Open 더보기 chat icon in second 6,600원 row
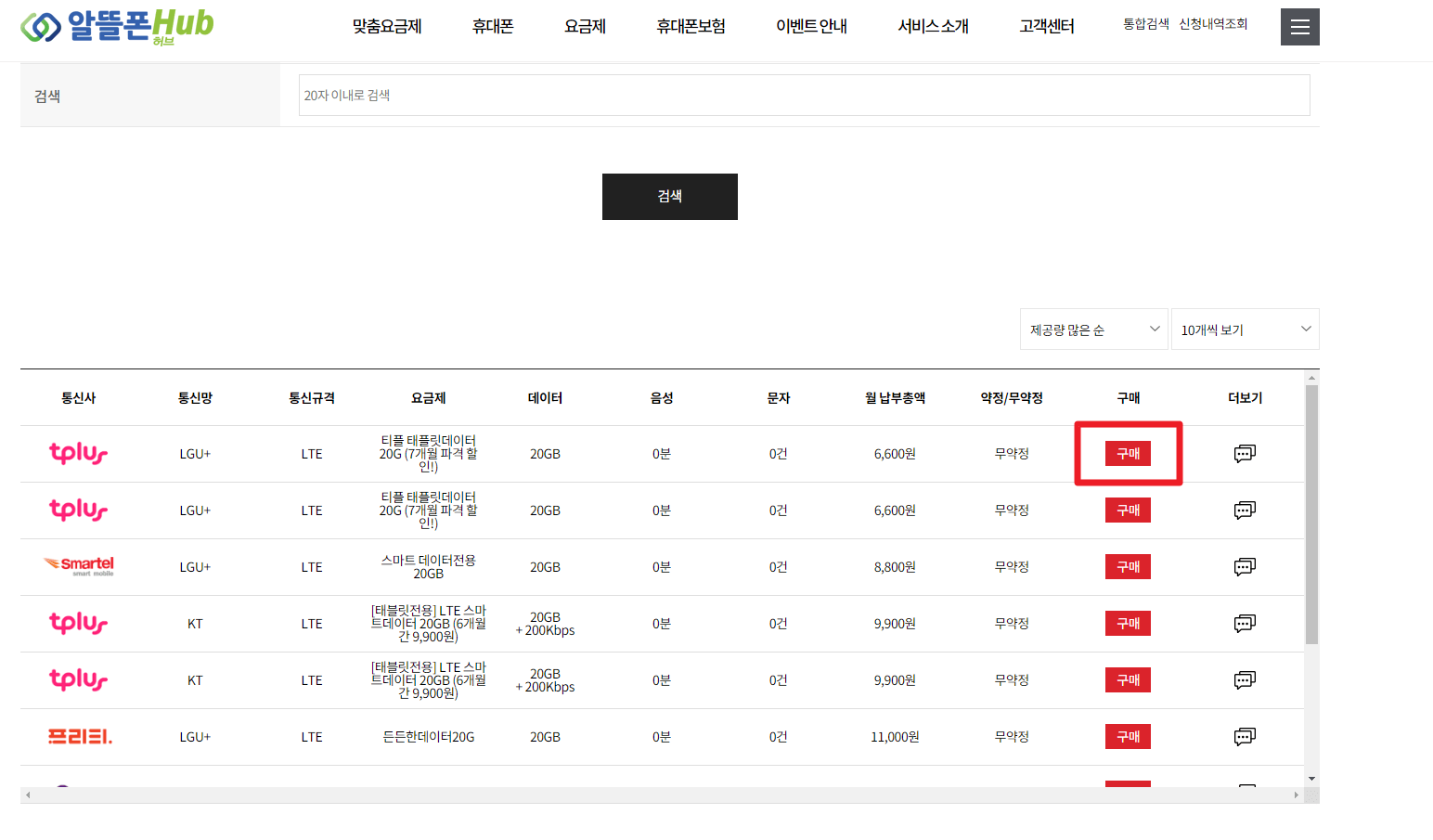 click(x=1245, y=510)
